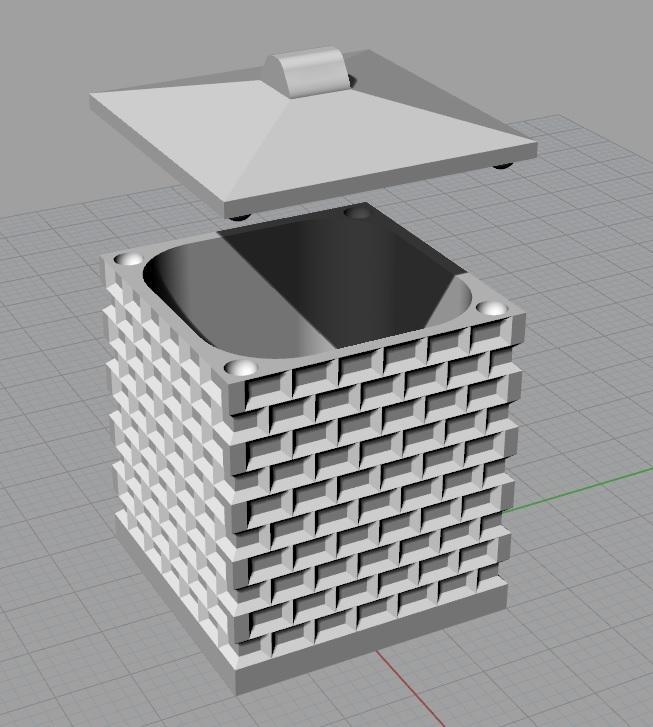
Task: Select the floating square lid object
Action: [313, 134]
